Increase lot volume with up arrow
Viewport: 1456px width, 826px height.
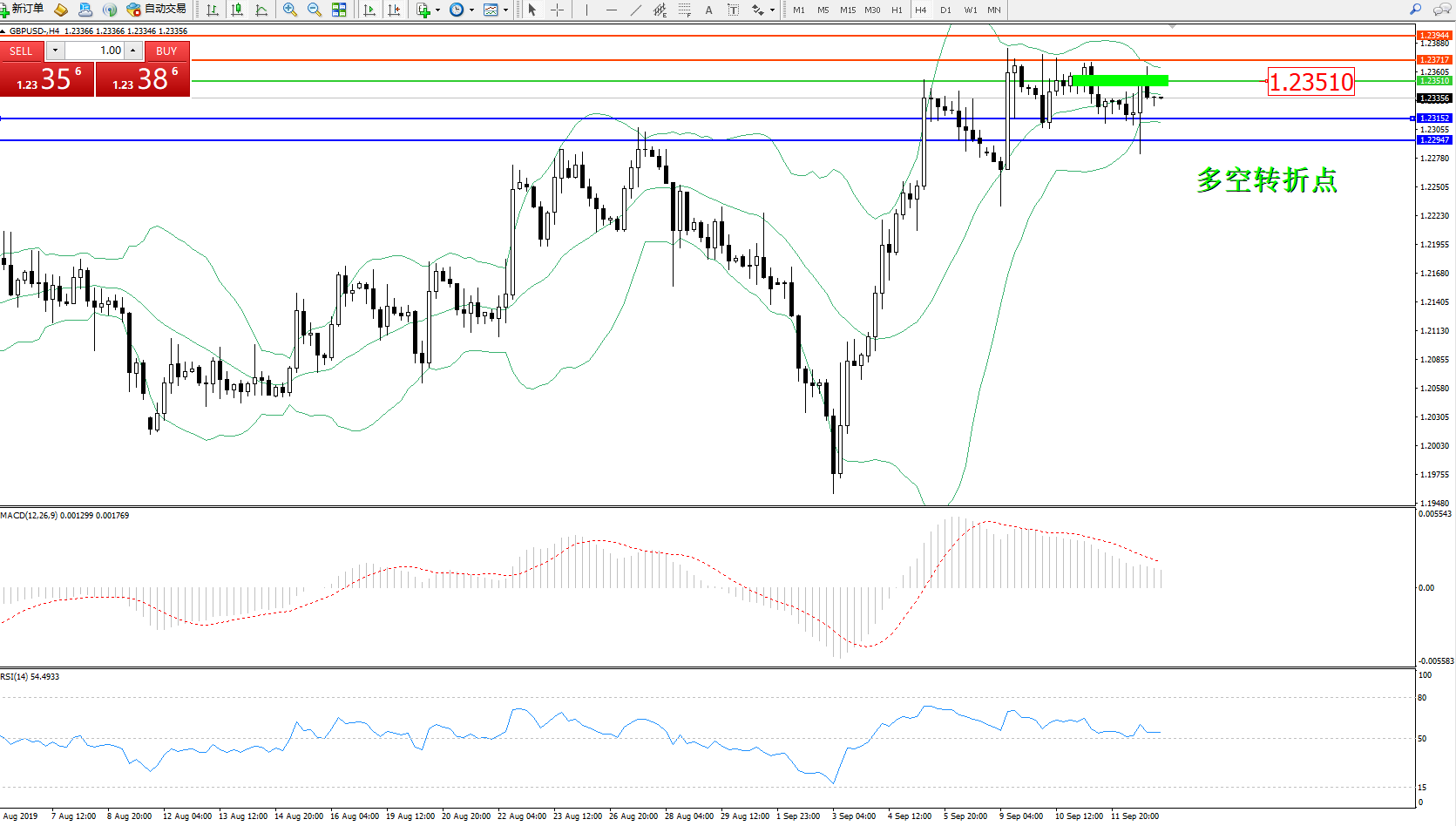[132, 51]
